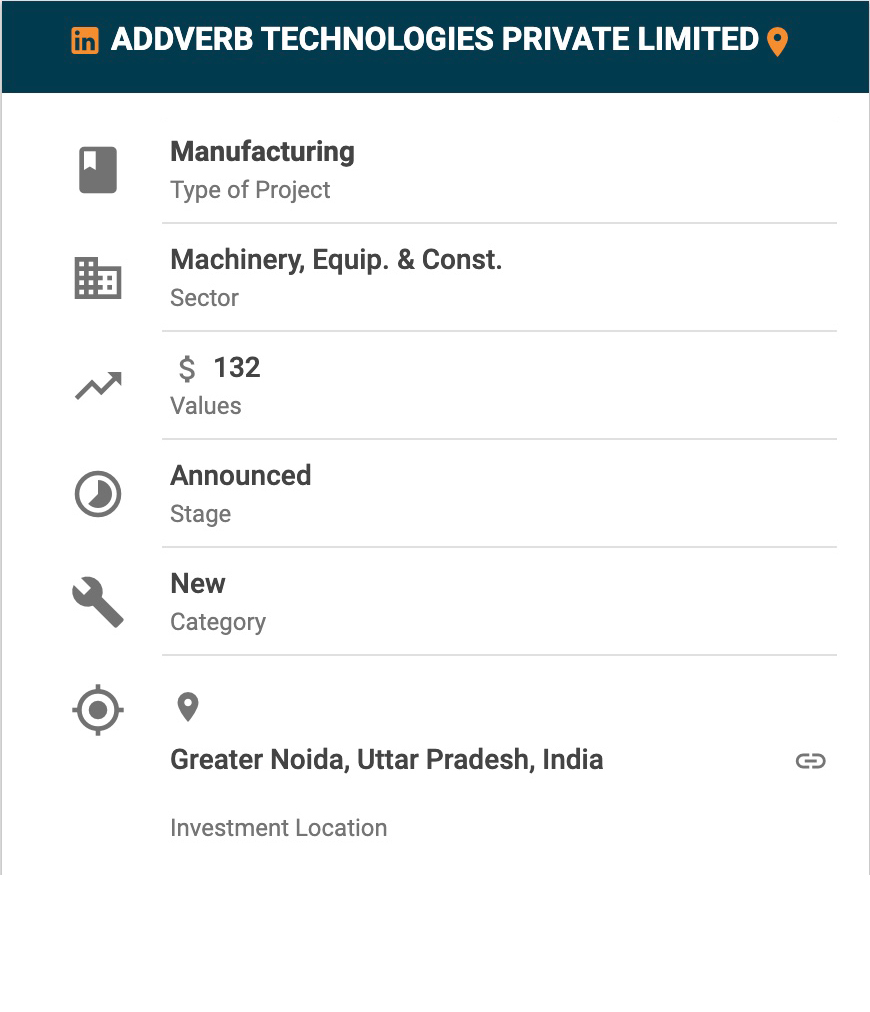The image size is (870, 1012).
Task: Click the book icon beside Manufacturing
Action: click(98, 170)
